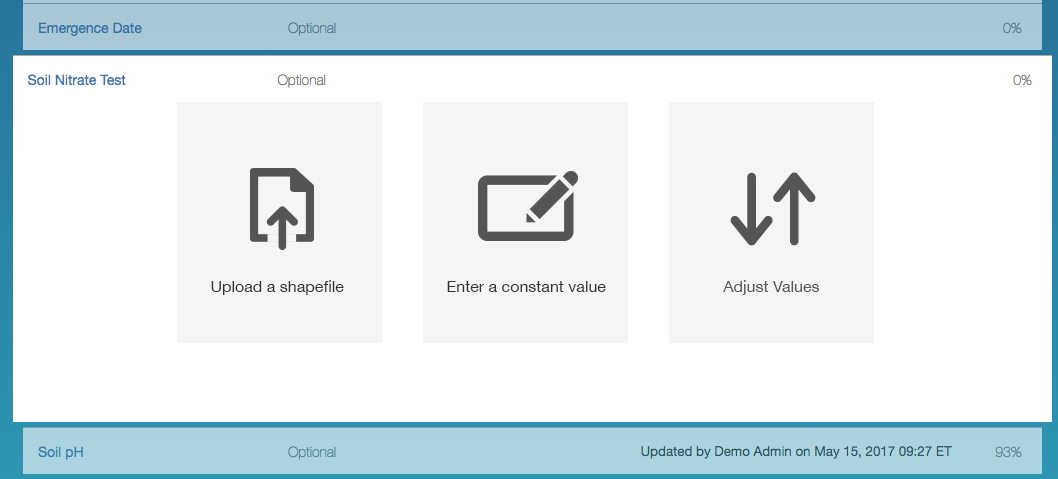Viewport: 1058px width, 479px height.
Task: Click the 0% completion for Soil Nitrate Test
Action: click(x=1022, y=80)
